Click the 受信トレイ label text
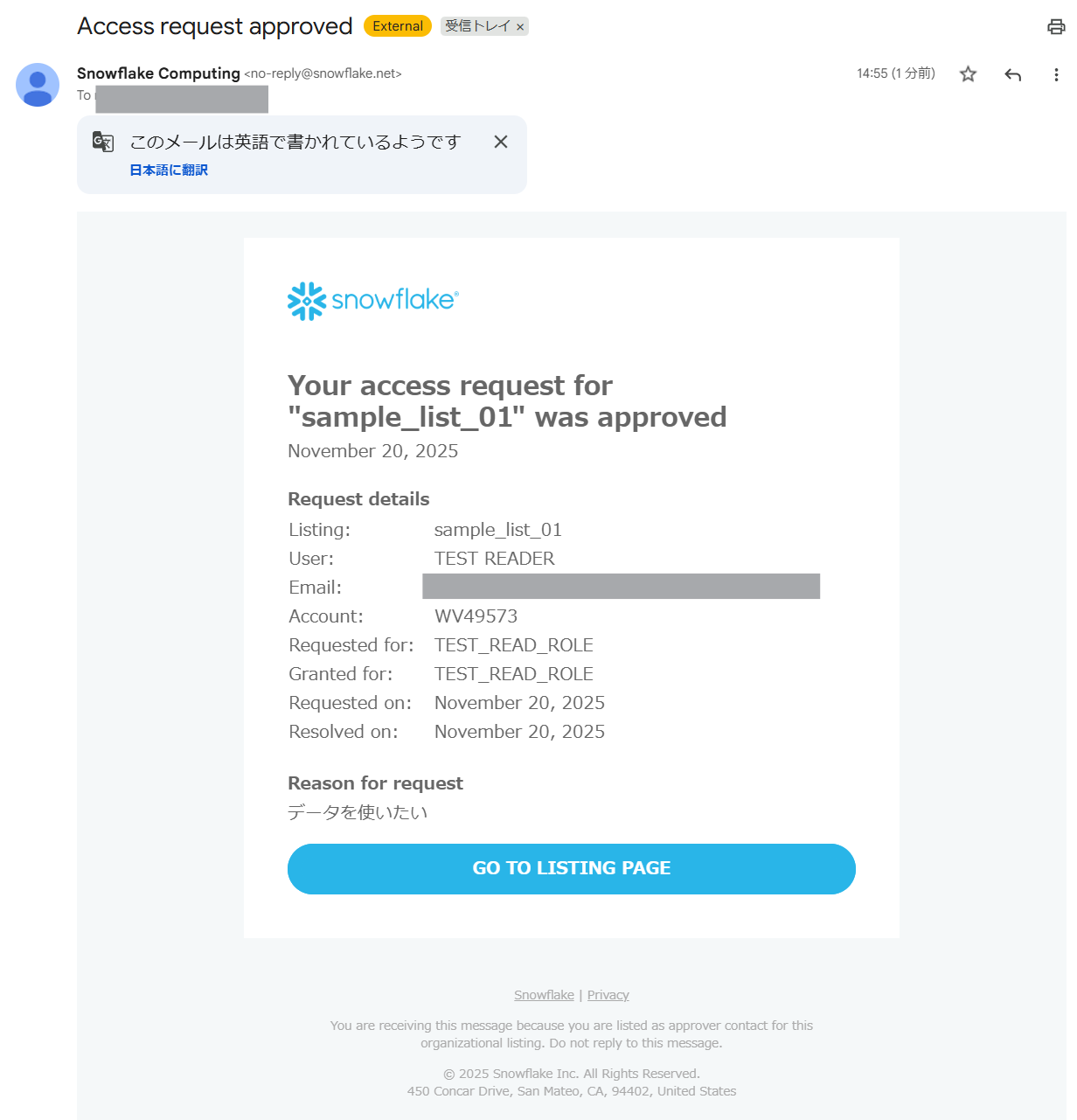This screenshot has height=1120, width=1077. [x=477, y=26]
